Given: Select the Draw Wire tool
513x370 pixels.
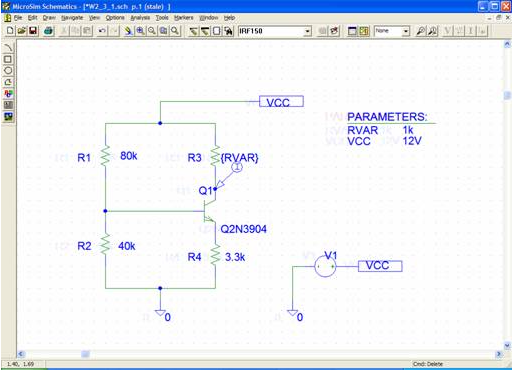Looking at the screenshot, I should coord(193,31).
